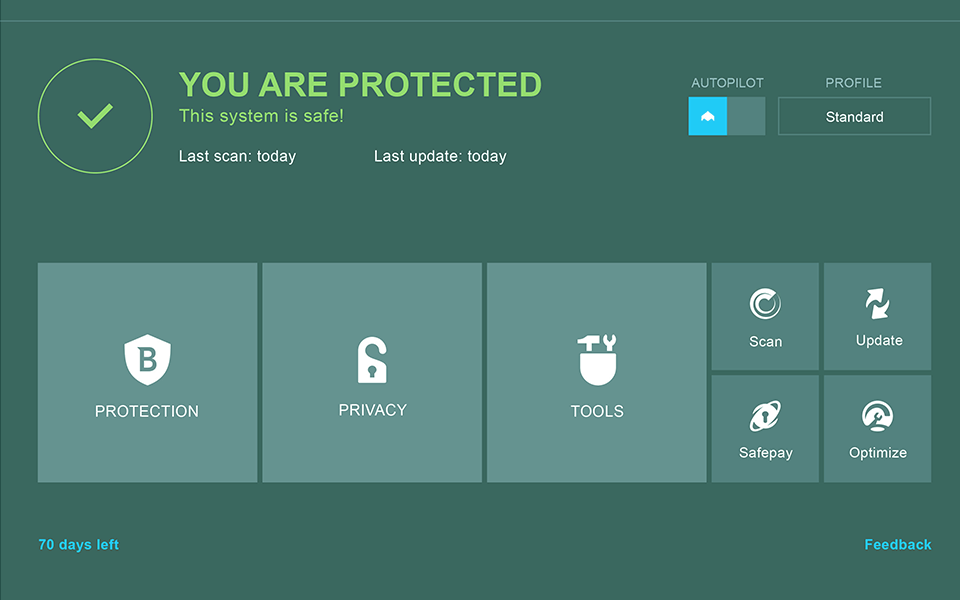Click the Last scan: today status
The height and width of the screenshot is (600, 960).
tap(237, 156)
